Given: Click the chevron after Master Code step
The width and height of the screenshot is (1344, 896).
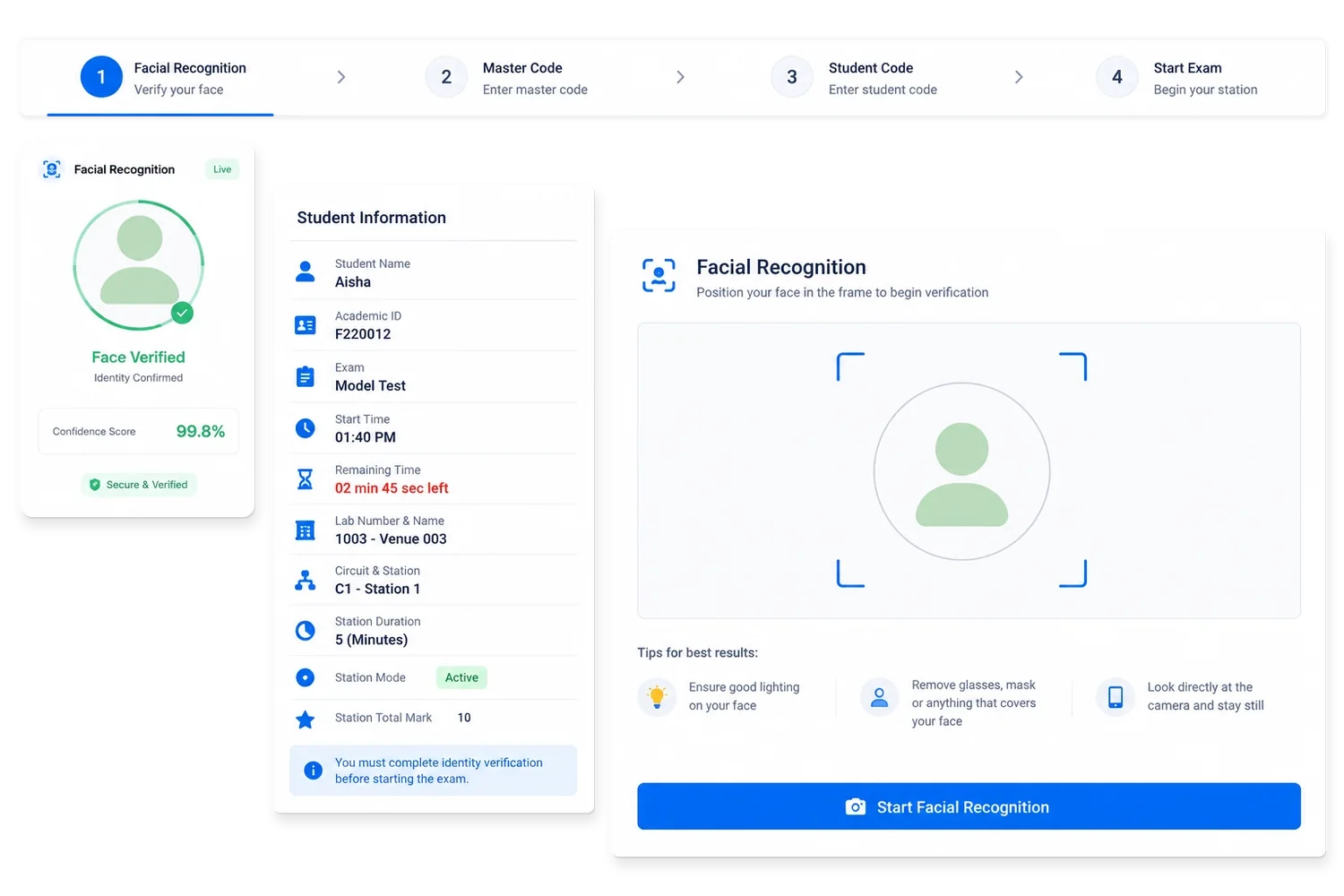Looking at the screenshot, I should (x=680, y=77).
